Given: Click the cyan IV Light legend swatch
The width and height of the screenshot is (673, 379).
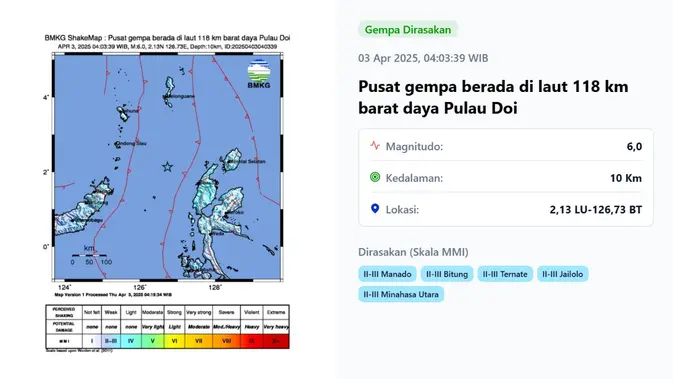Looking at the screenshot, I should [x=131, y=341].
